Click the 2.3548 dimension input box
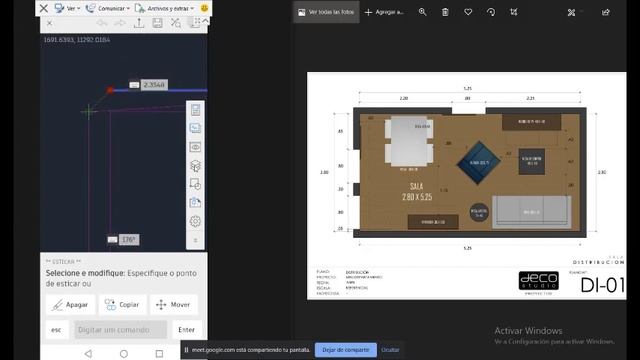Image resolution: width=640 pixels, height=360 pixels. click(154, 85)
